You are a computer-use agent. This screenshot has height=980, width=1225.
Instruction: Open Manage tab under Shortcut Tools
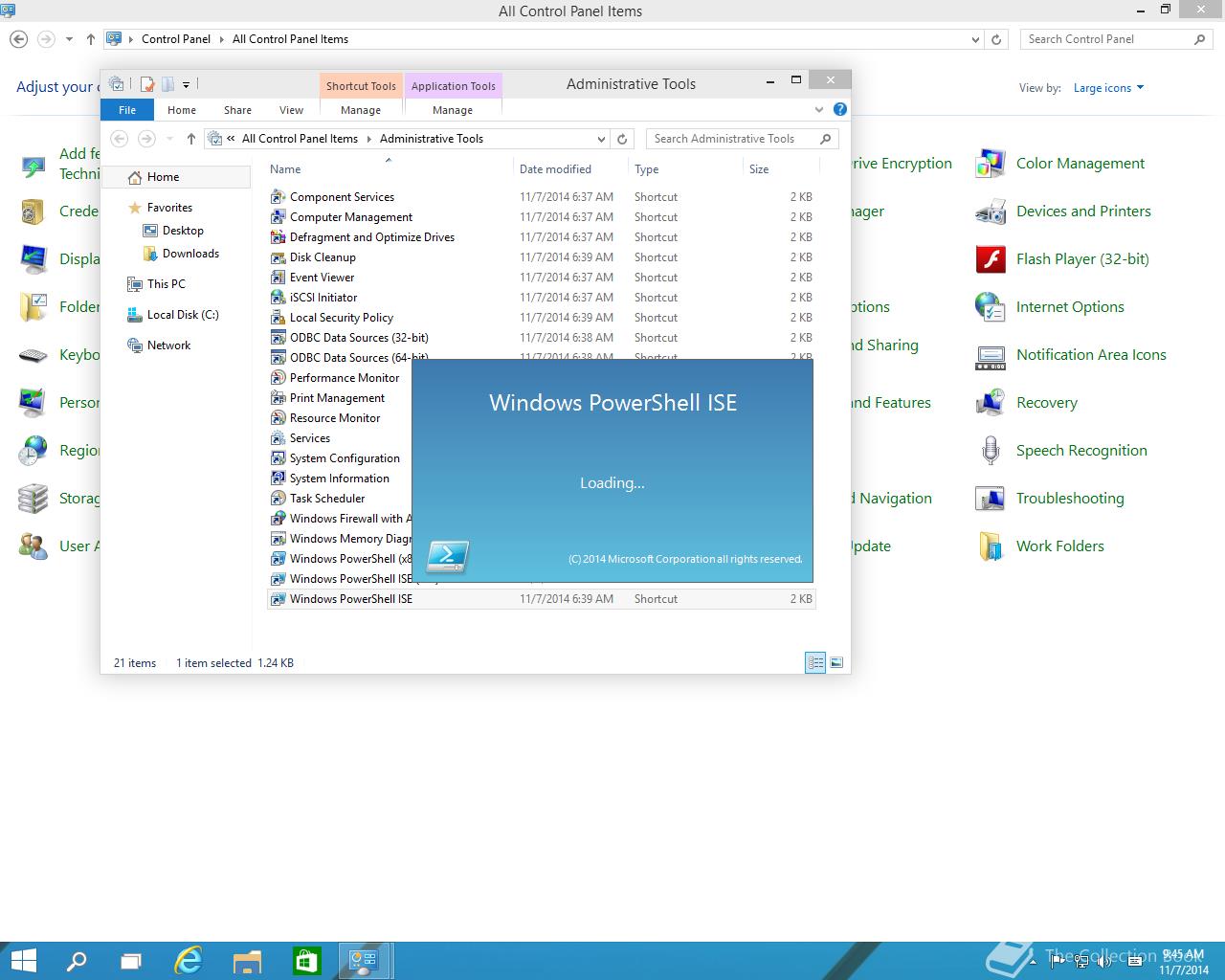coord(361,110)
